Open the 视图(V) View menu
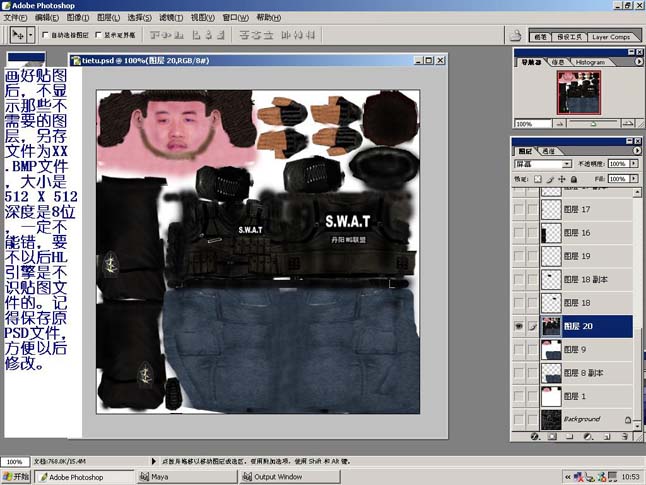Viewport: 646px width, 485px height. [202, 18]
